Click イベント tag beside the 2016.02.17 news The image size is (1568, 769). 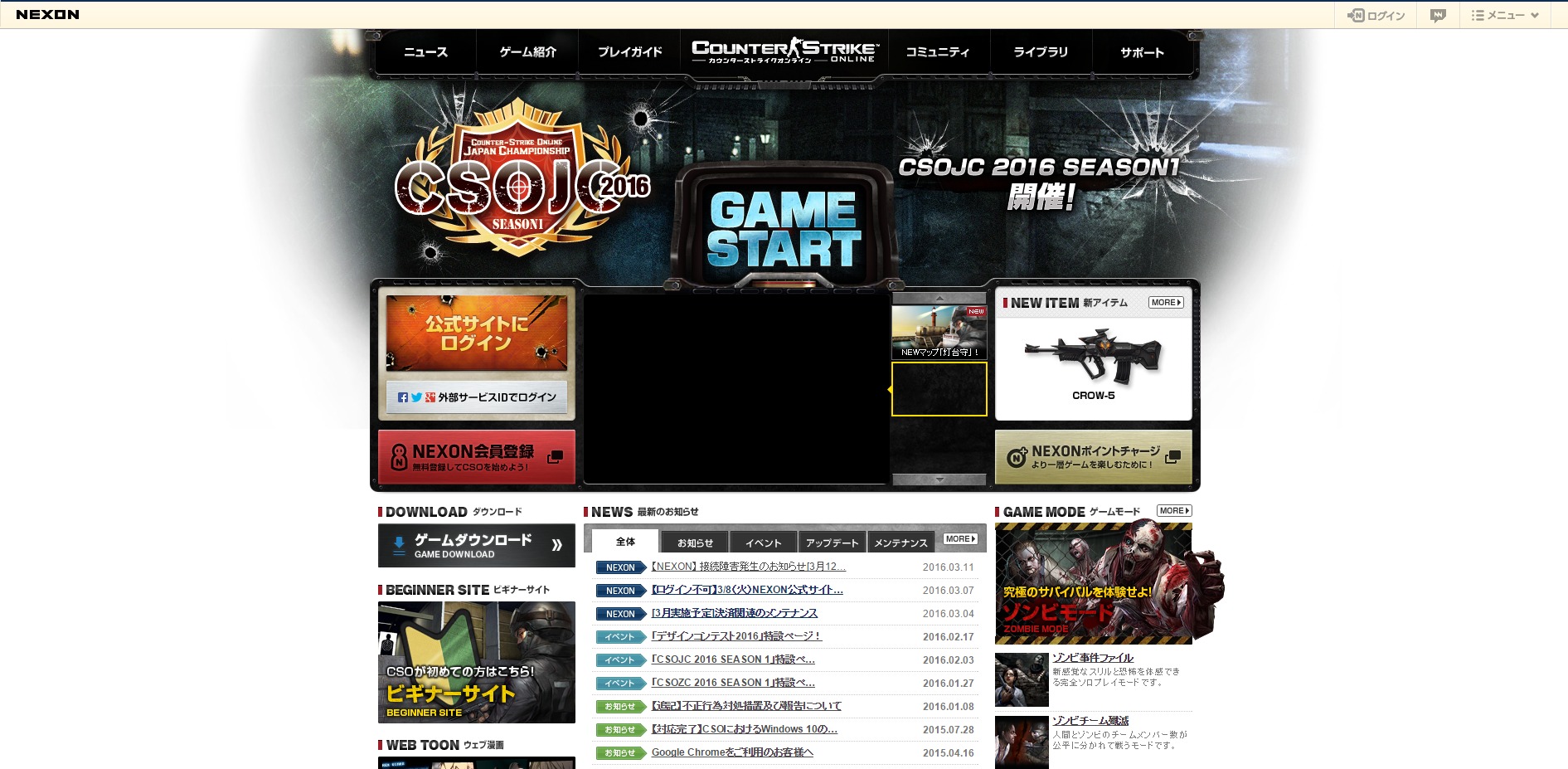(621, 637)
